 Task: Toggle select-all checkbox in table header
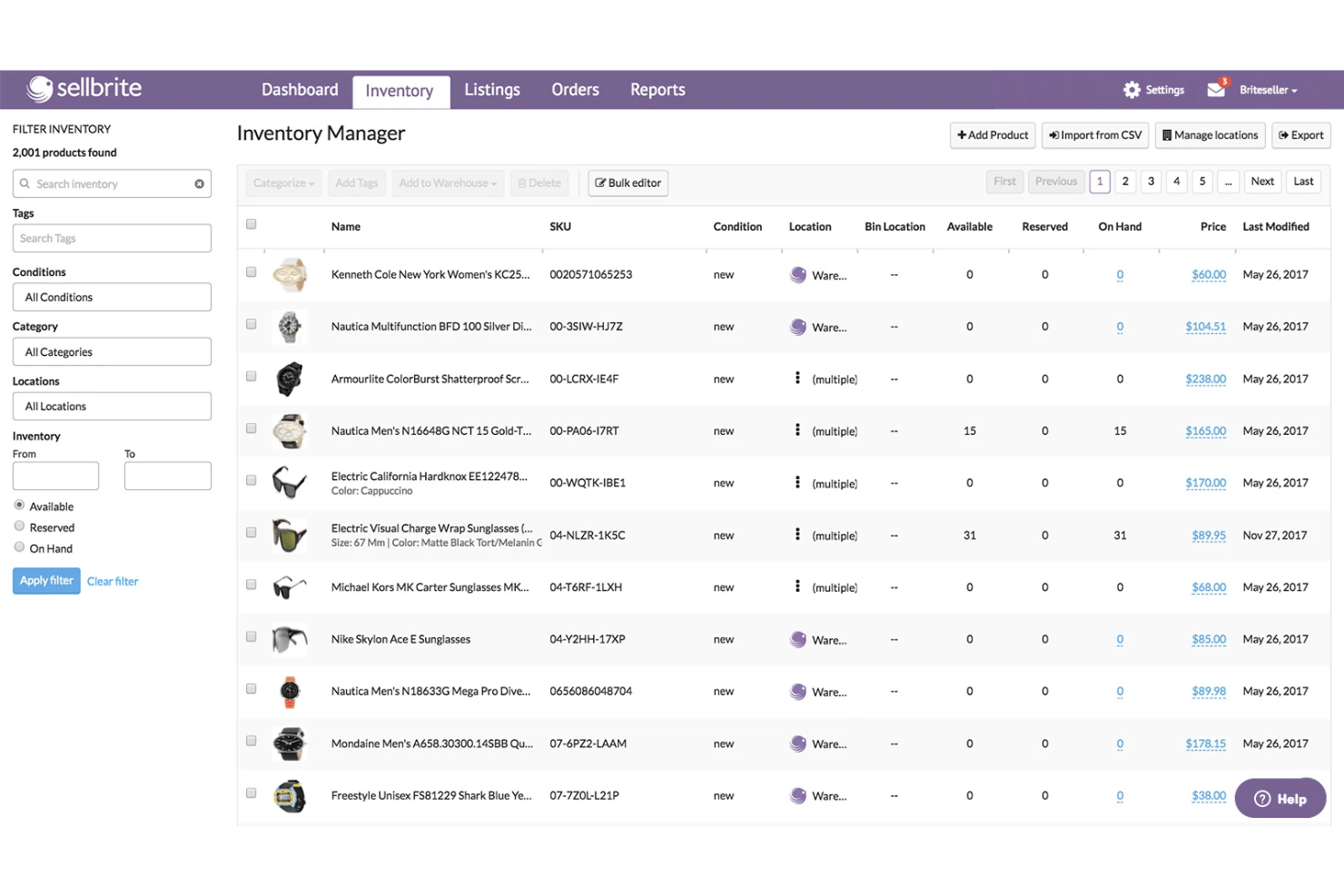pos(252,224)
